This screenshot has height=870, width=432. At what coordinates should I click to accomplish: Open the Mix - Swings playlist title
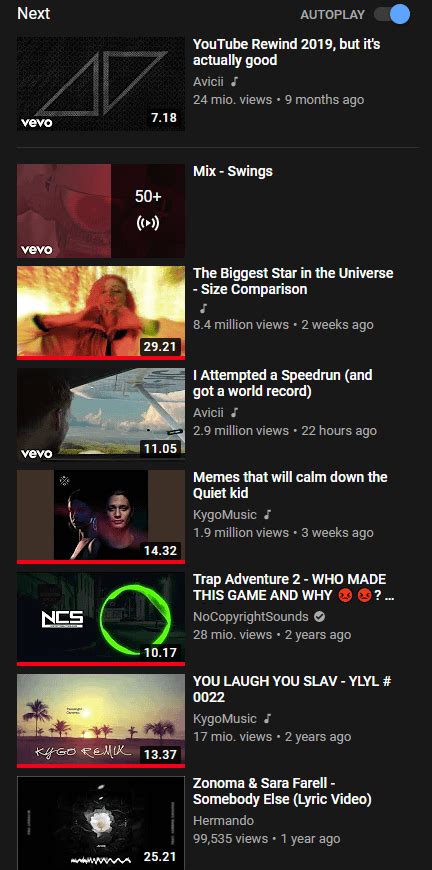tap(233, 171)
